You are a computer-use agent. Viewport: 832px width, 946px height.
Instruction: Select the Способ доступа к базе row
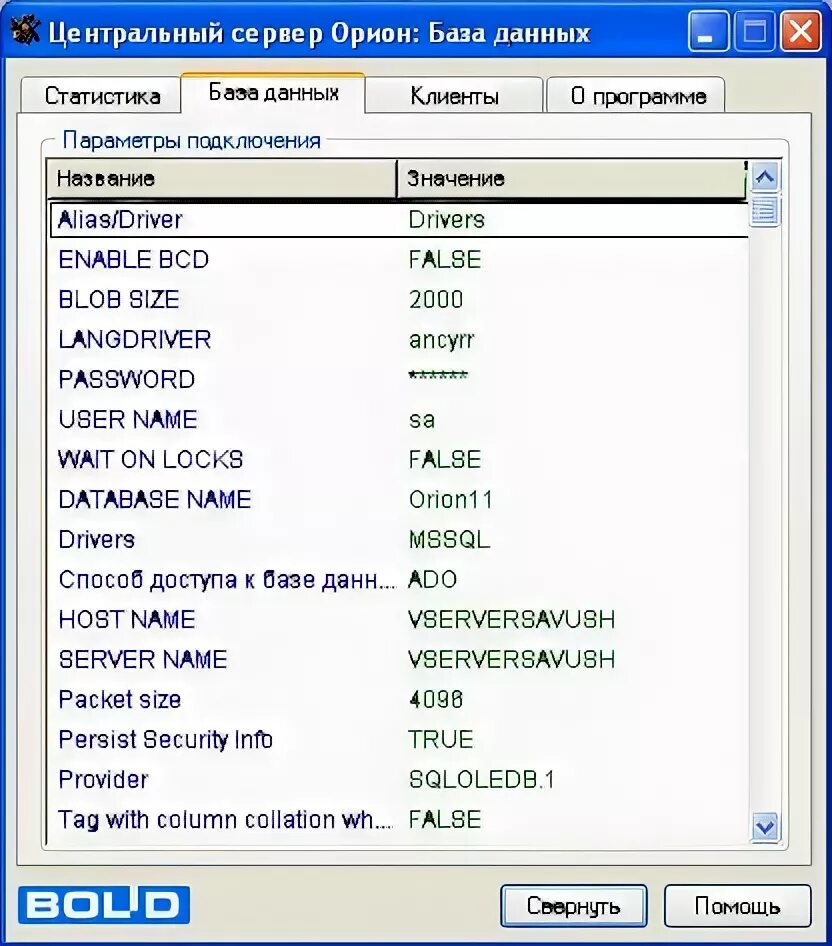tap(398, 580)
